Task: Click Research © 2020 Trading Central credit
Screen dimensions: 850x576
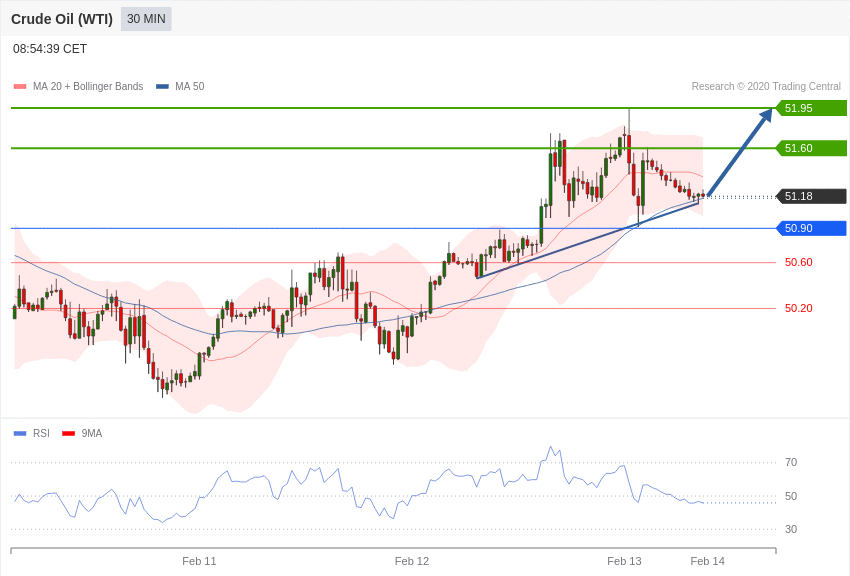Action: 766,86
